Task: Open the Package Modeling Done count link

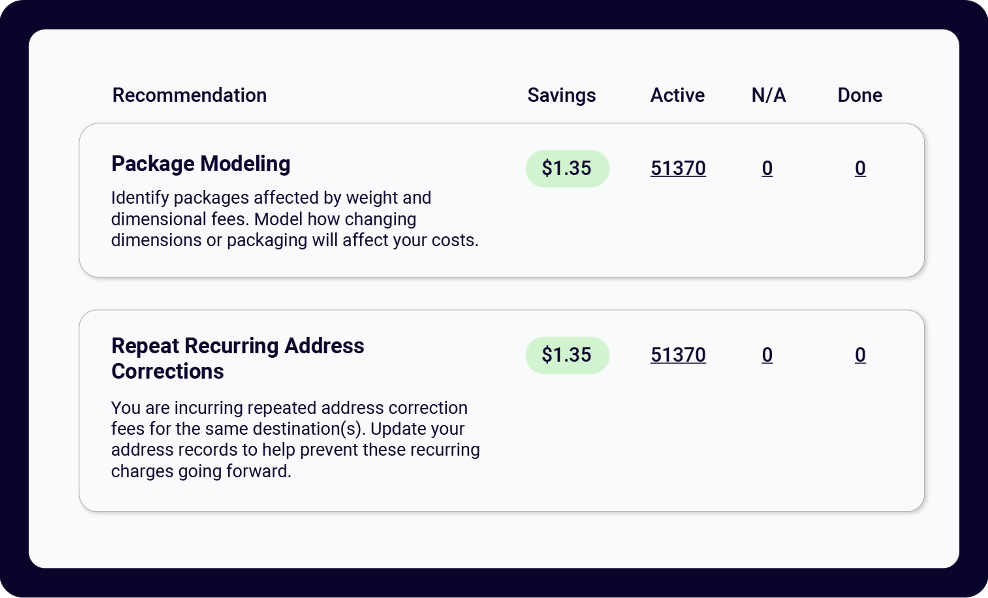Action: (x=860, y=169)
